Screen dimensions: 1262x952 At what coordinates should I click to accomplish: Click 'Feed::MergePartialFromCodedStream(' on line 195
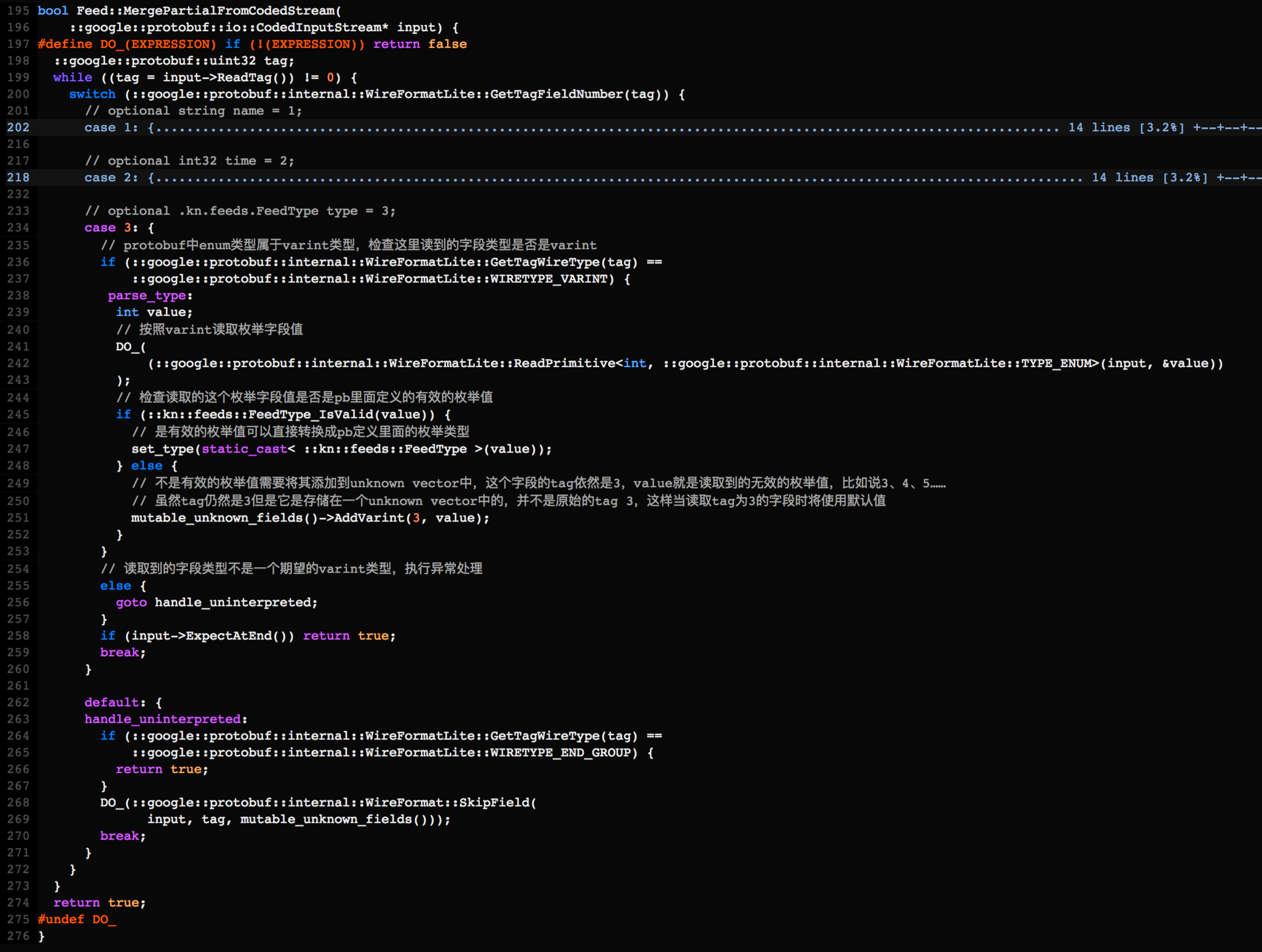pos(209,11)
